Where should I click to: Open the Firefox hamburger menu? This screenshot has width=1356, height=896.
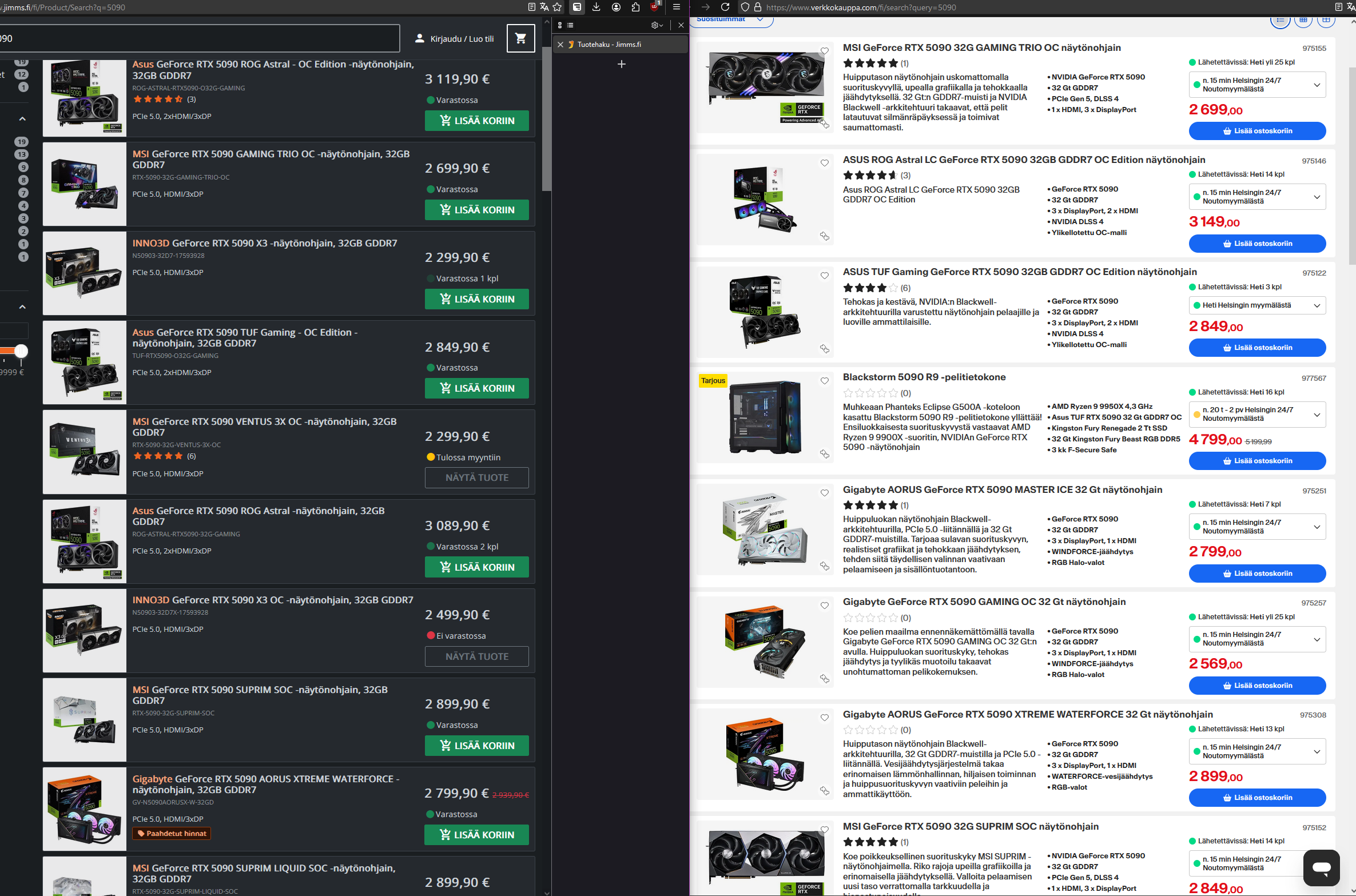(677, 7)
